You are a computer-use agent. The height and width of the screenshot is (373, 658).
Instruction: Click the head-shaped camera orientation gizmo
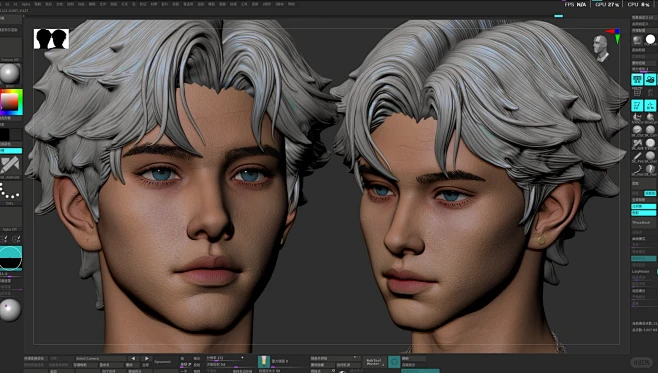point(601,48)
